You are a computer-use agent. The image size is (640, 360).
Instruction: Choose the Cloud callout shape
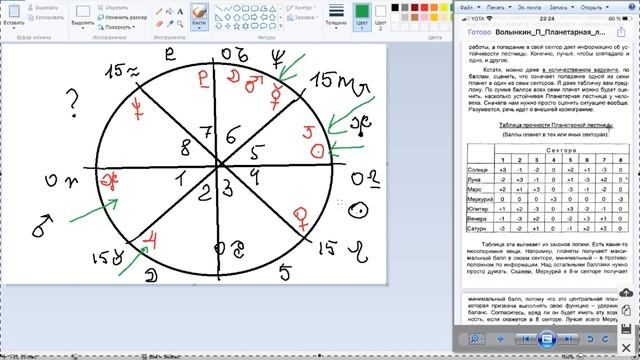(273, 26)
